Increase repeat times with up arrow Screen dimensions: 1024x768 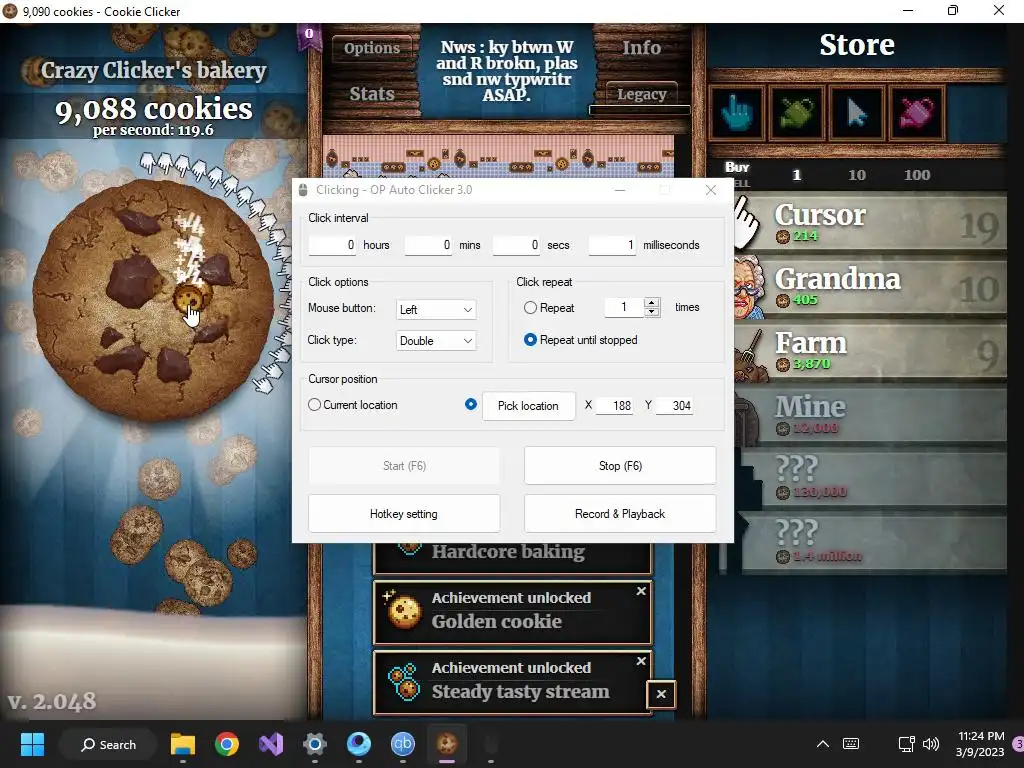coord(652,302)
